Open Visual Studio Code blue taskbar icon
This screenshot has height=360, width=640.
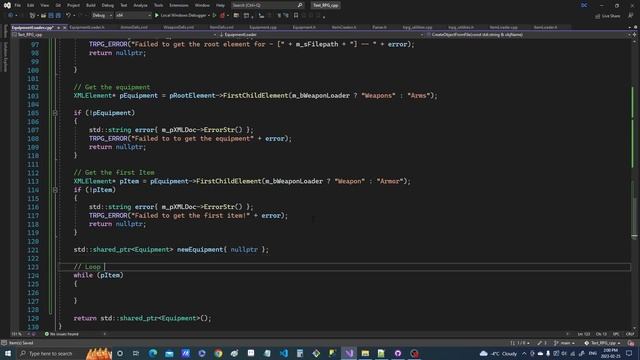pyautogui.click(x=284, y=353)
